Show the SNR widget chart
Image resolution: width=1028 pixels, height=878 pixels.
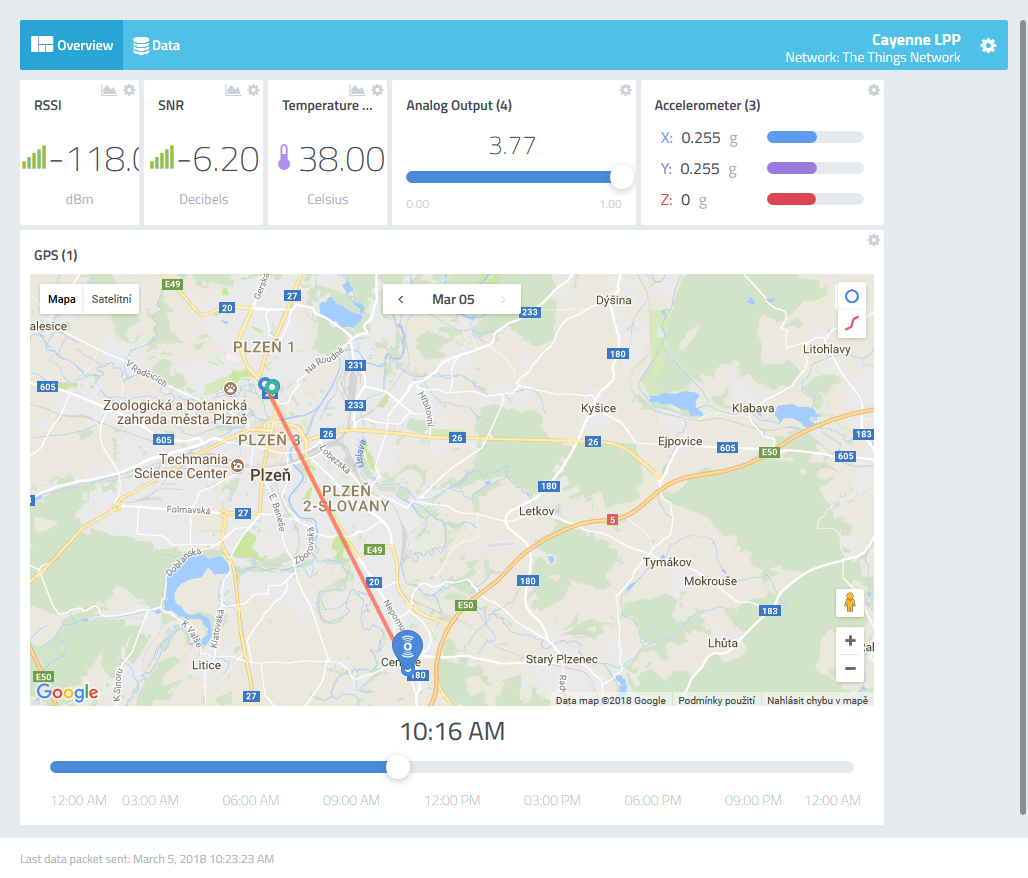233,90
